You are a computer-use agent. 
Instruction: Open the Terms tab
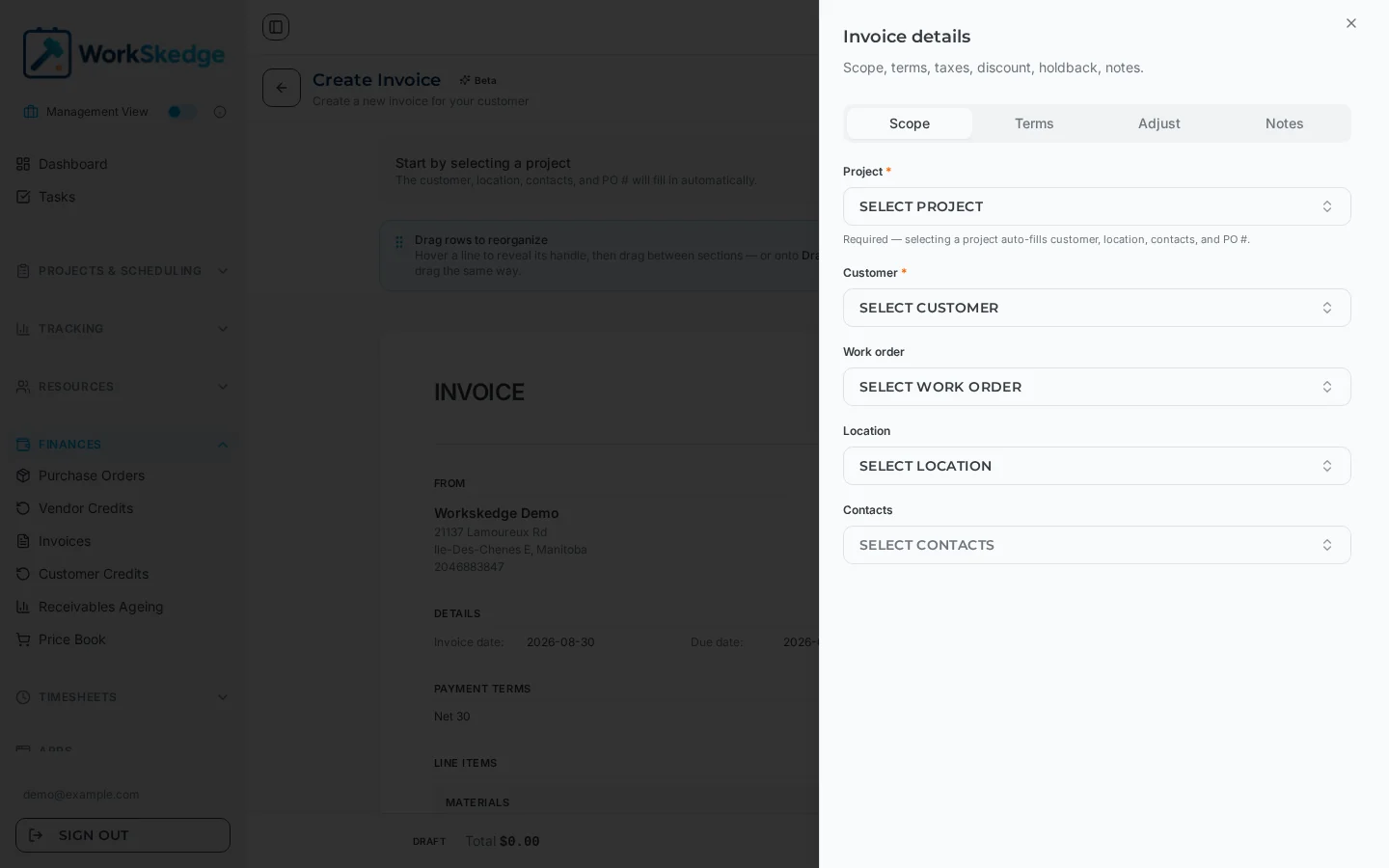pos(1034,123)
